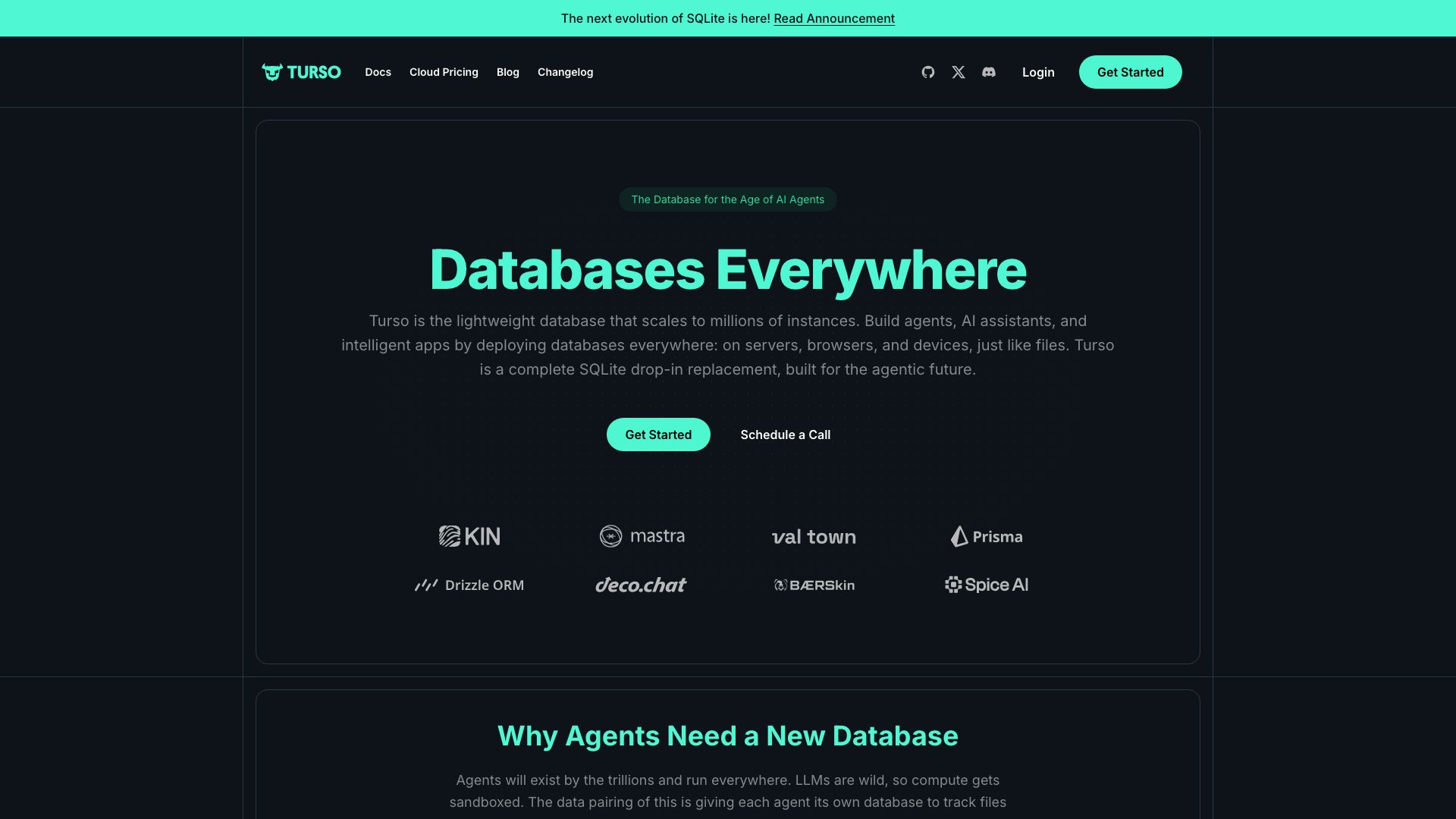1456x819 pixels.
Task: Join the Discord via the Discord icon
Action: 989,72
